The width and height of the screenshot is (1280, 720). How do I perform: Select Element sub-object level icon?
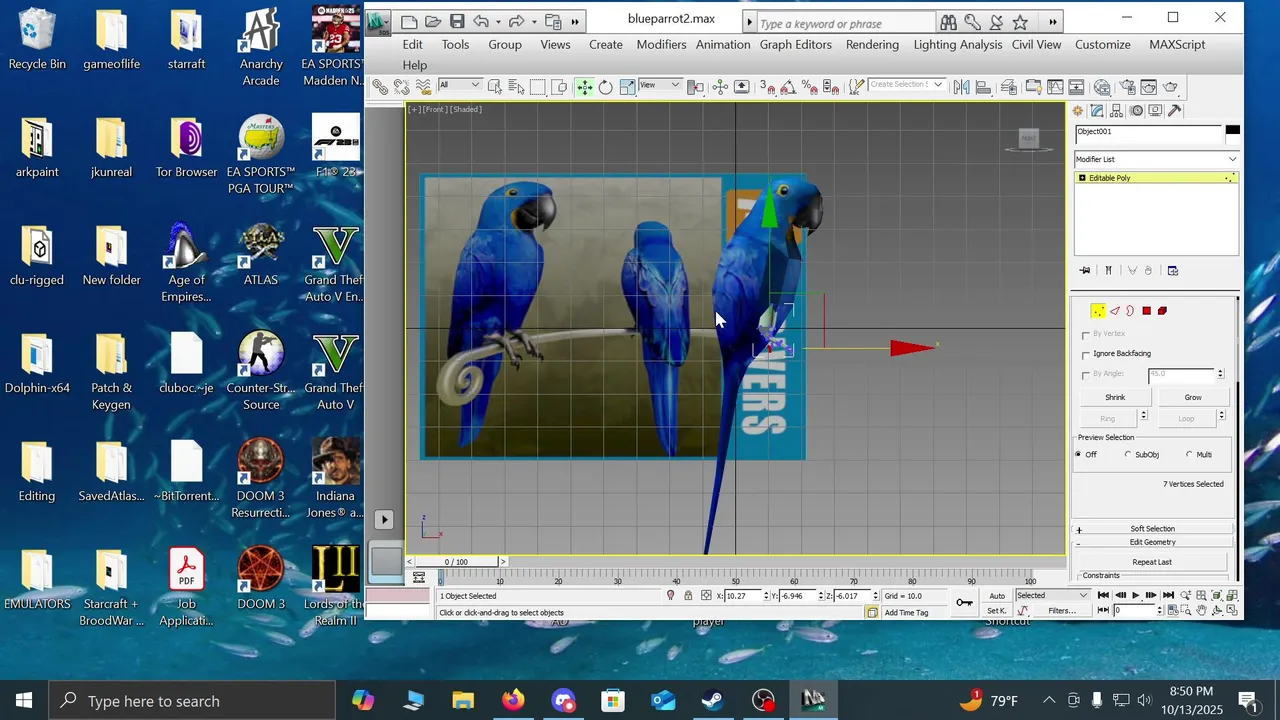pos(1162,311)
